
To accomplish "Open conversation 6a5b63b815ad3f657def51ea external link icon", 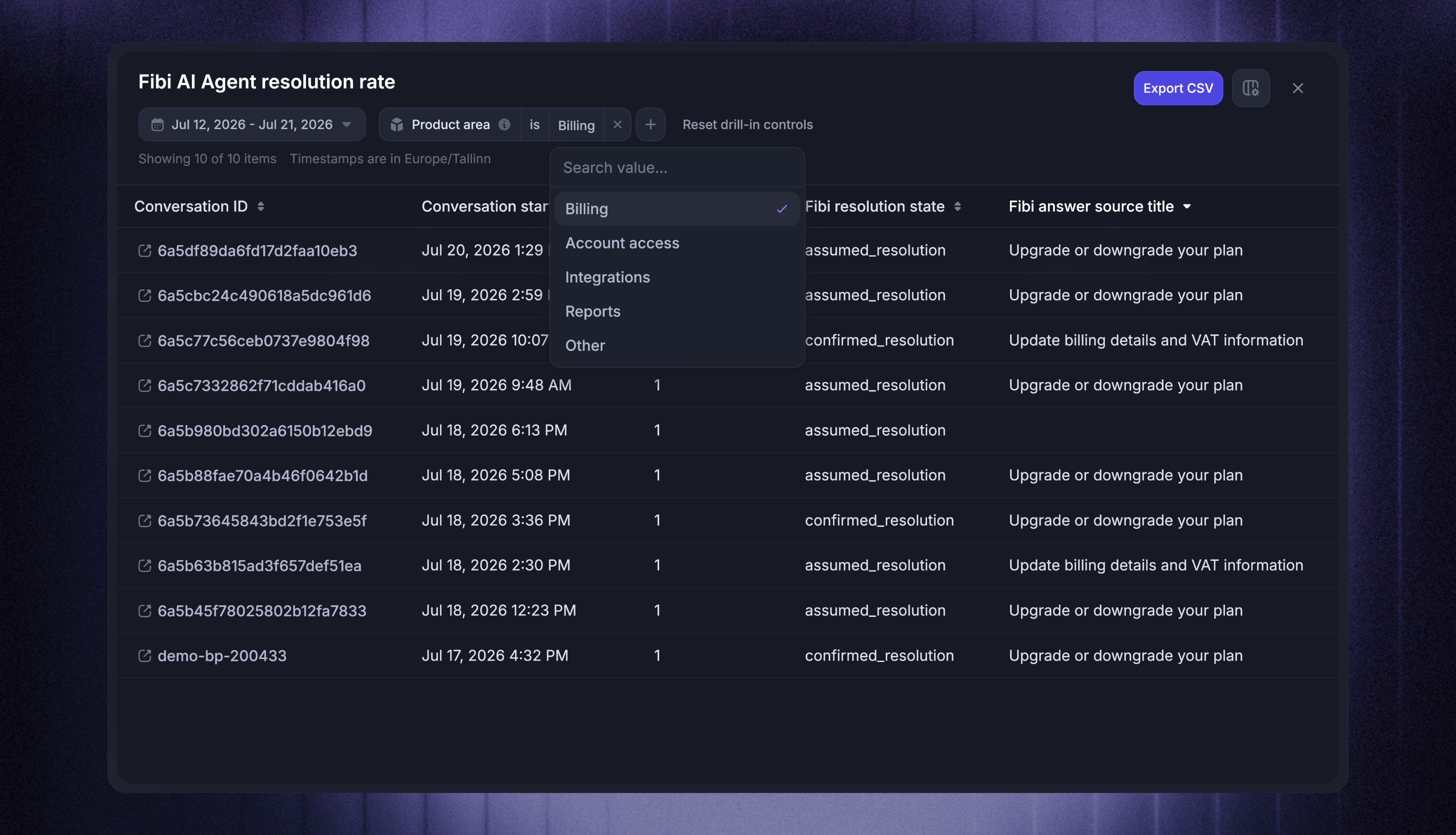I will click(145, 566).
